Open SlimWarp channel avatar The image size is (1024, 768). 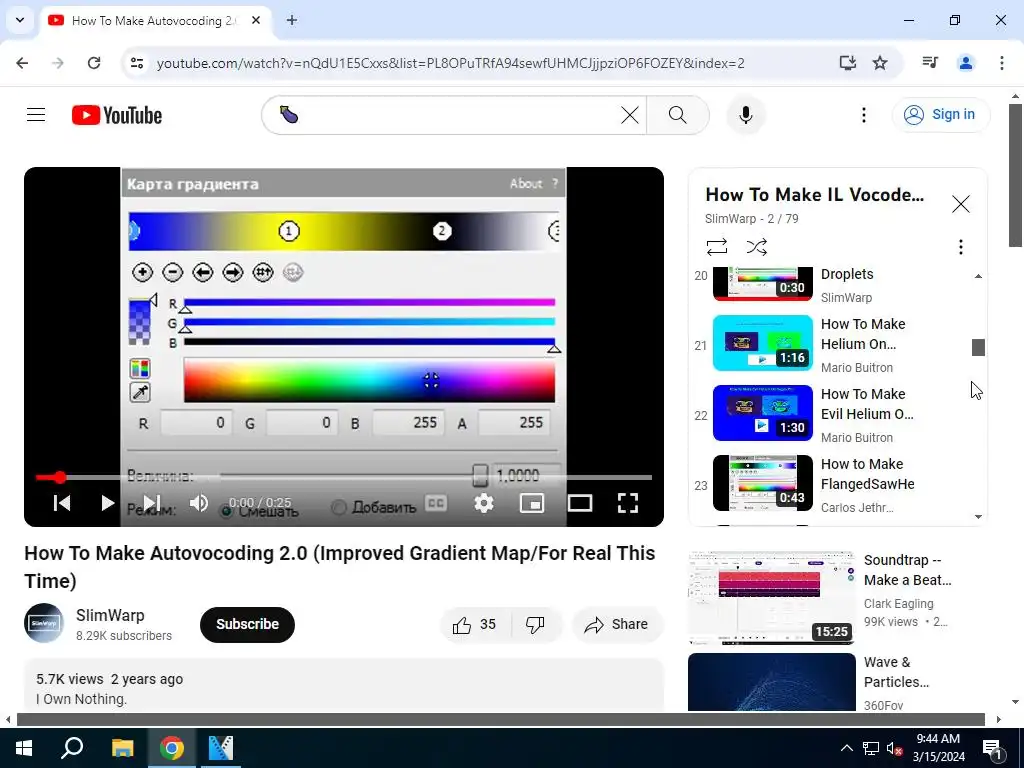tap(44, 624)
